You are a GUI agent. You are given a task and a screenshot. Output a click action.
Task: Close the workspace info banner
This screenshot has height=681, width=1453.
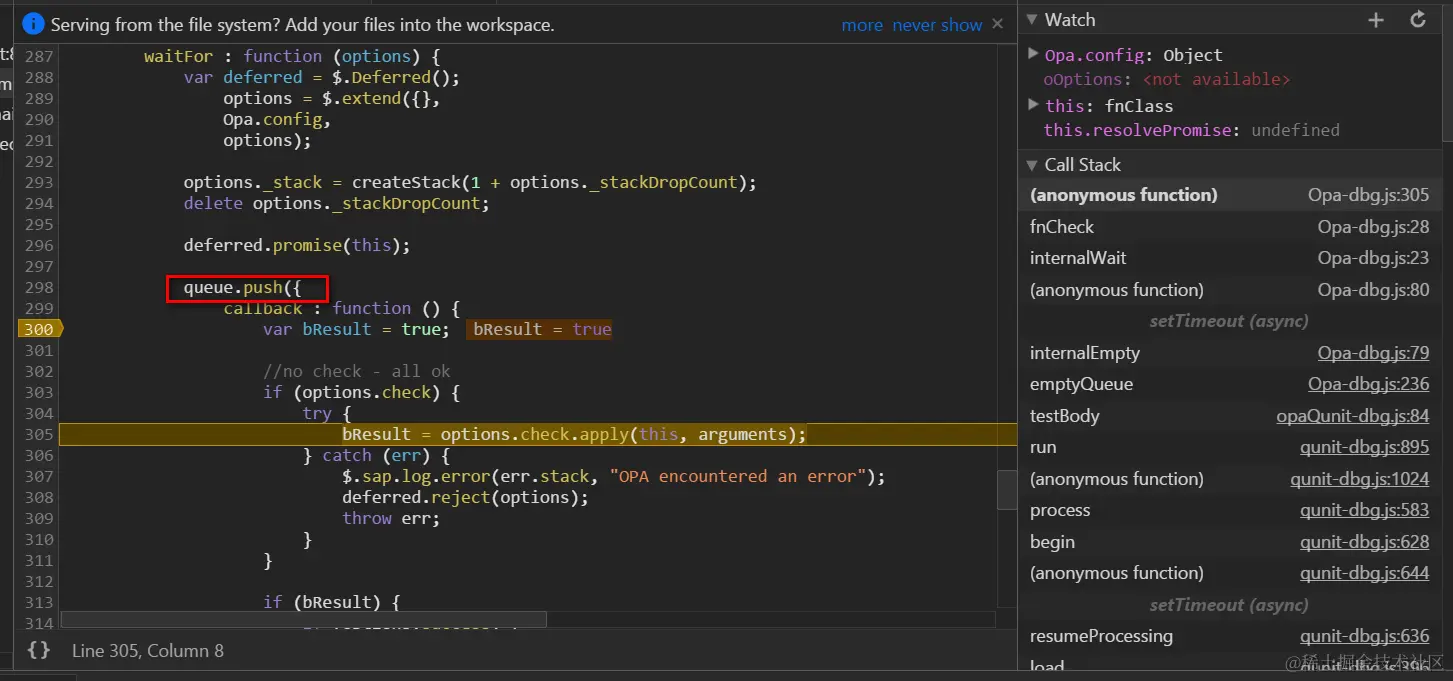click(x=997, y=24)
